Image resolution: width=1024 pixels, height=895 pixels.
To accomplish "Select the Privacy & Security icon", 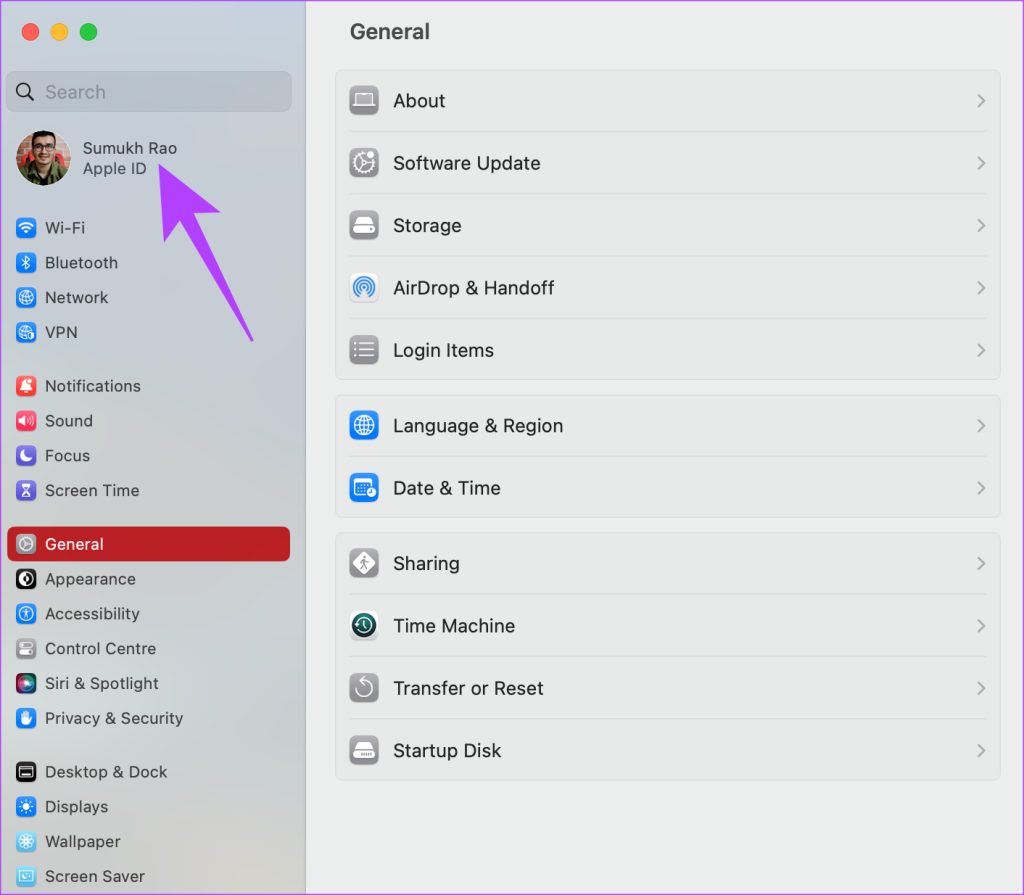I will click(x=25, y=719).
